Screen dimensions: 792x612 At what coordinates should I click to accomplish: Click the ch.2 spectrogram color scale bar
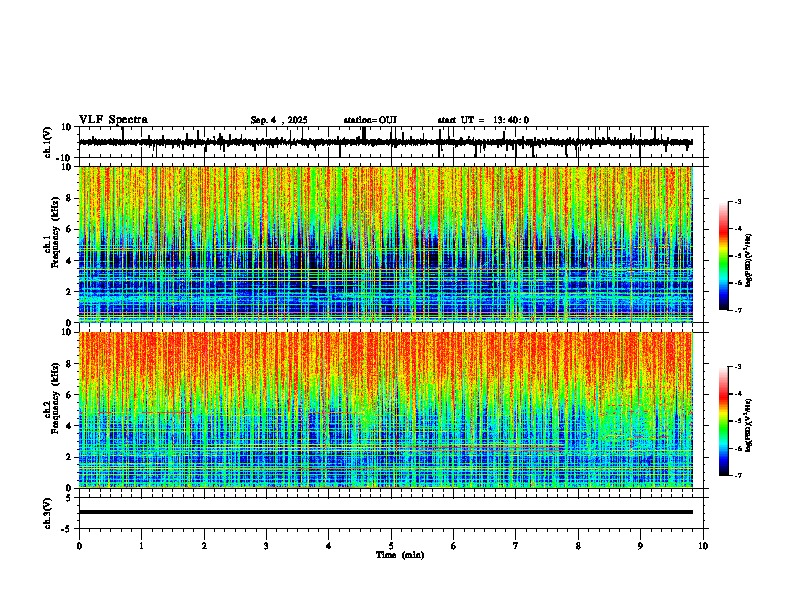pos(724,421)
